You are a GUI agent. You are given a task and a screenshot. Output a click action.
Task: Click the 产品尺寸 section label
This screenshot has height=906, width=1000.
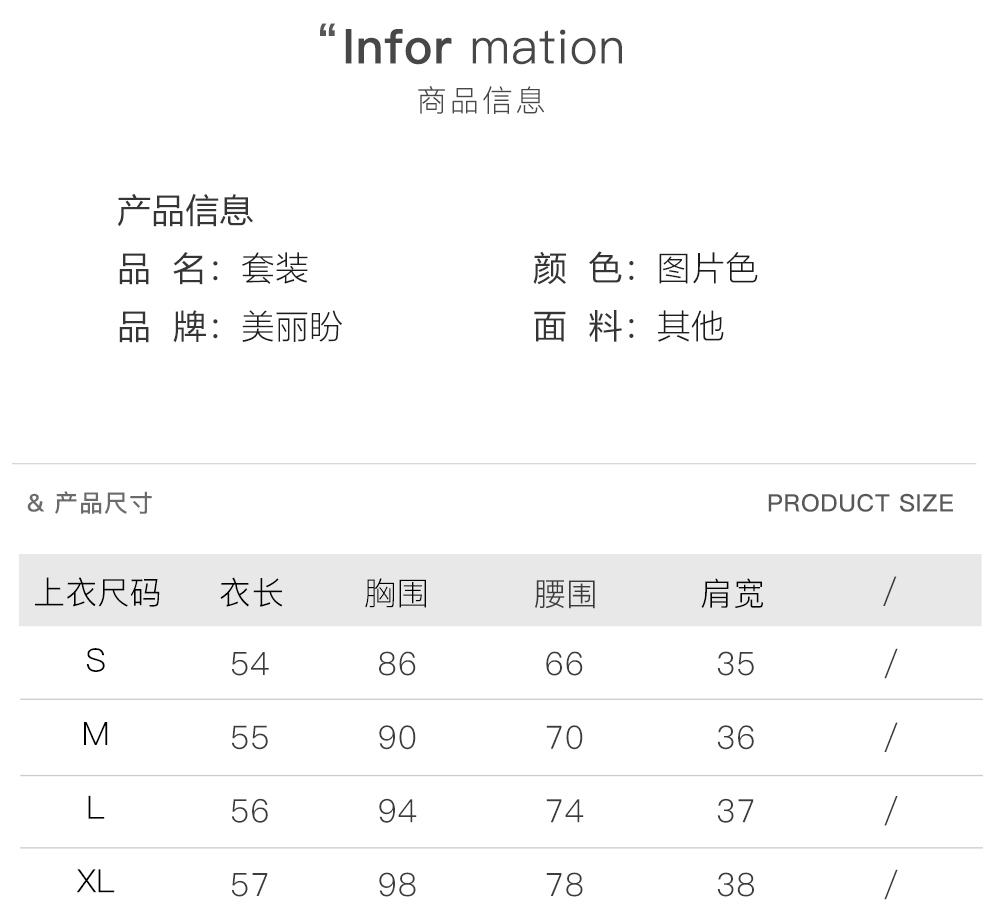pyautogui.click(x=102, y=503)
